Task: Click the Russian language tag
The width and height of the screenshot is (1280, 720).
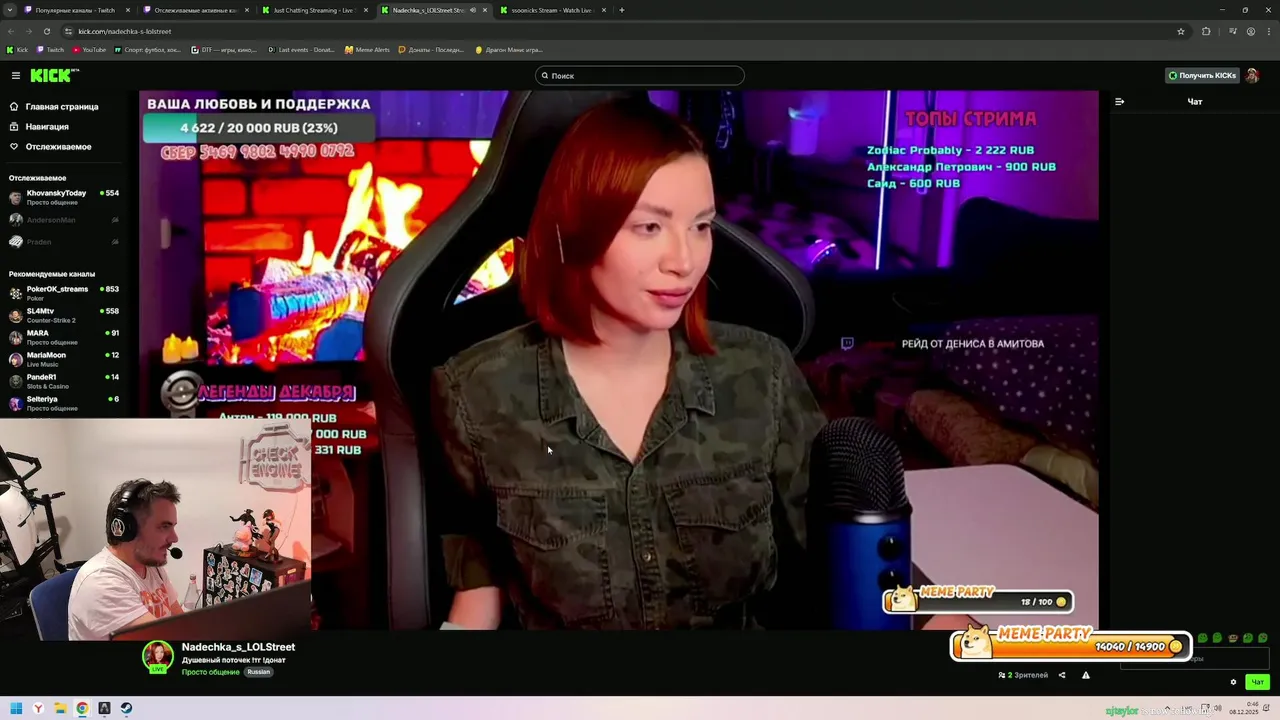Action: tap(259, 672)
